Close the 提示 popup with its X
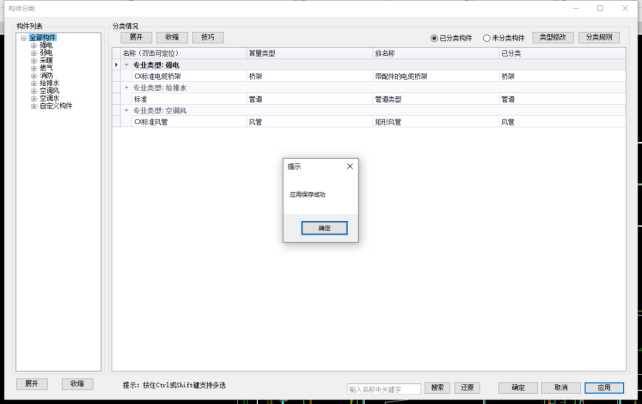The height and width of the screenshot is (404, 642). click(x=349, y=166)
